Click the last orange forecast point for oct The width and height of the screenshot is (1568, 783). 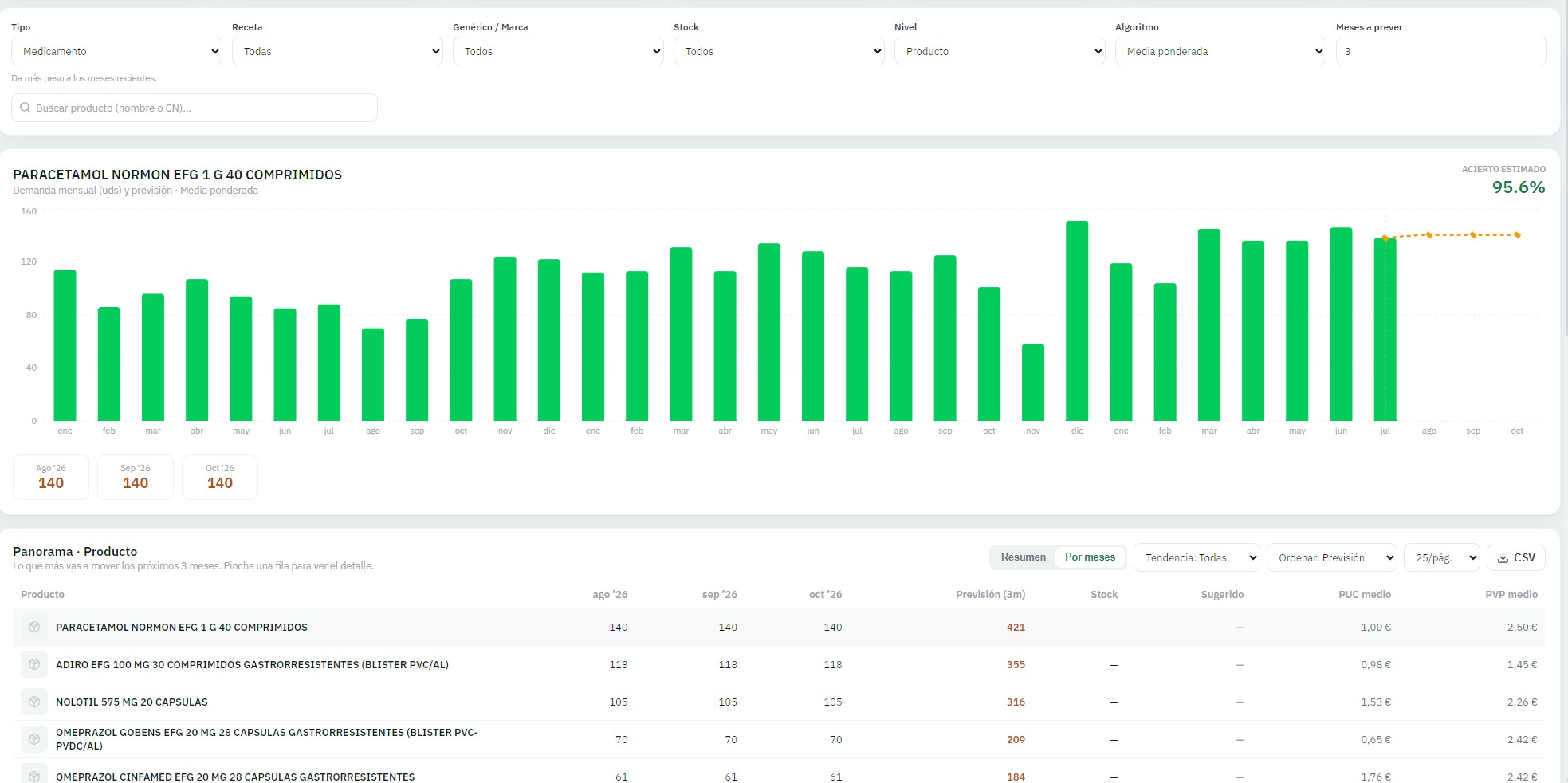(x=1517, y=235)
